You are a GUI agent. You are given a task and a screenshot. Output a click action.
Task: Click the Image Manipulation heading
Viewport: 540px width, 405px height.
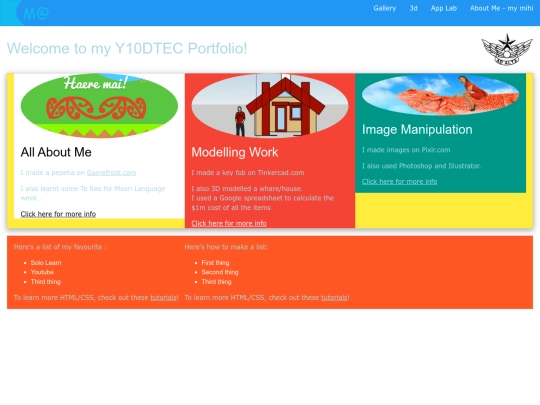[417, 129]
